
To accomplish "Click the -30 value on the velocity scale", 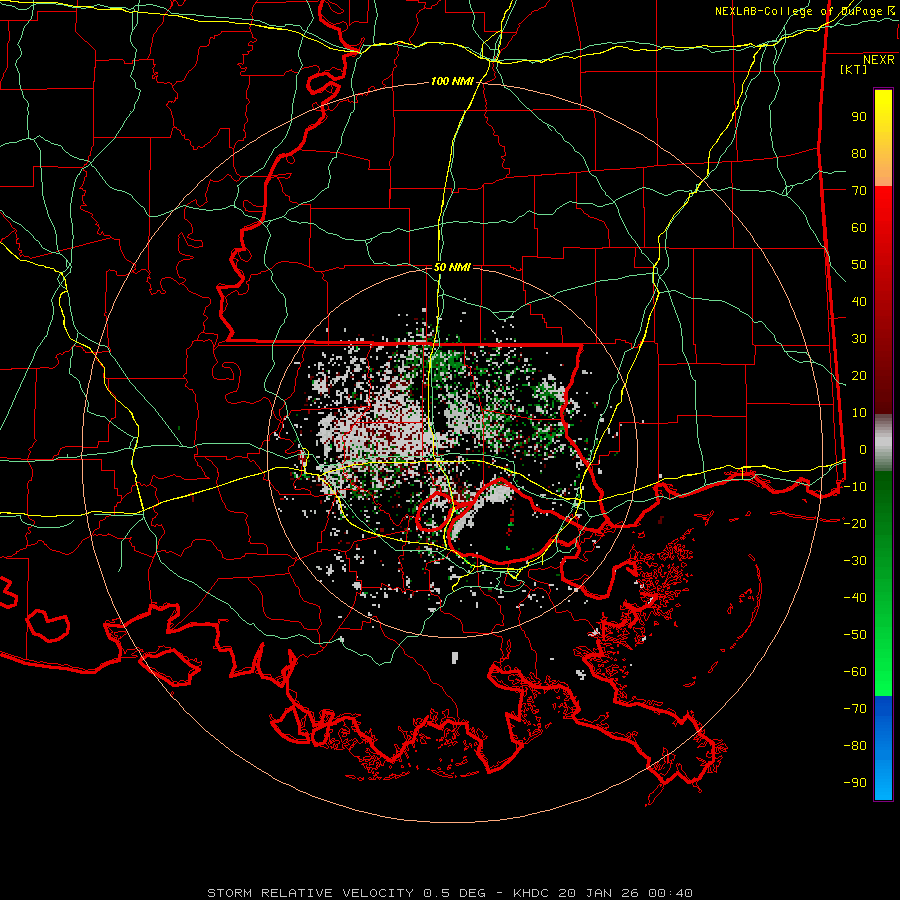I will (x=855, y=561).
